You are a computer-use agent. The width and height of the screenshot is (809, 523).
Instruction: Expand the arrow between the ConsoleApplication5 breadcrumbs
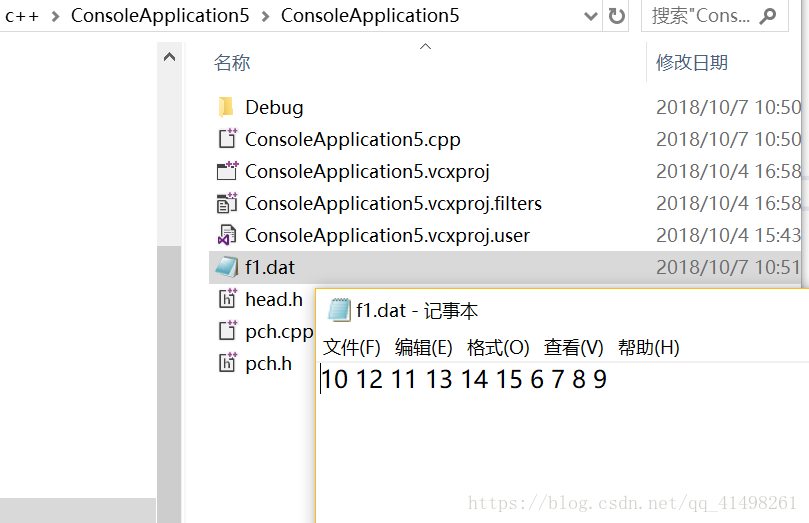pos(265,17)
